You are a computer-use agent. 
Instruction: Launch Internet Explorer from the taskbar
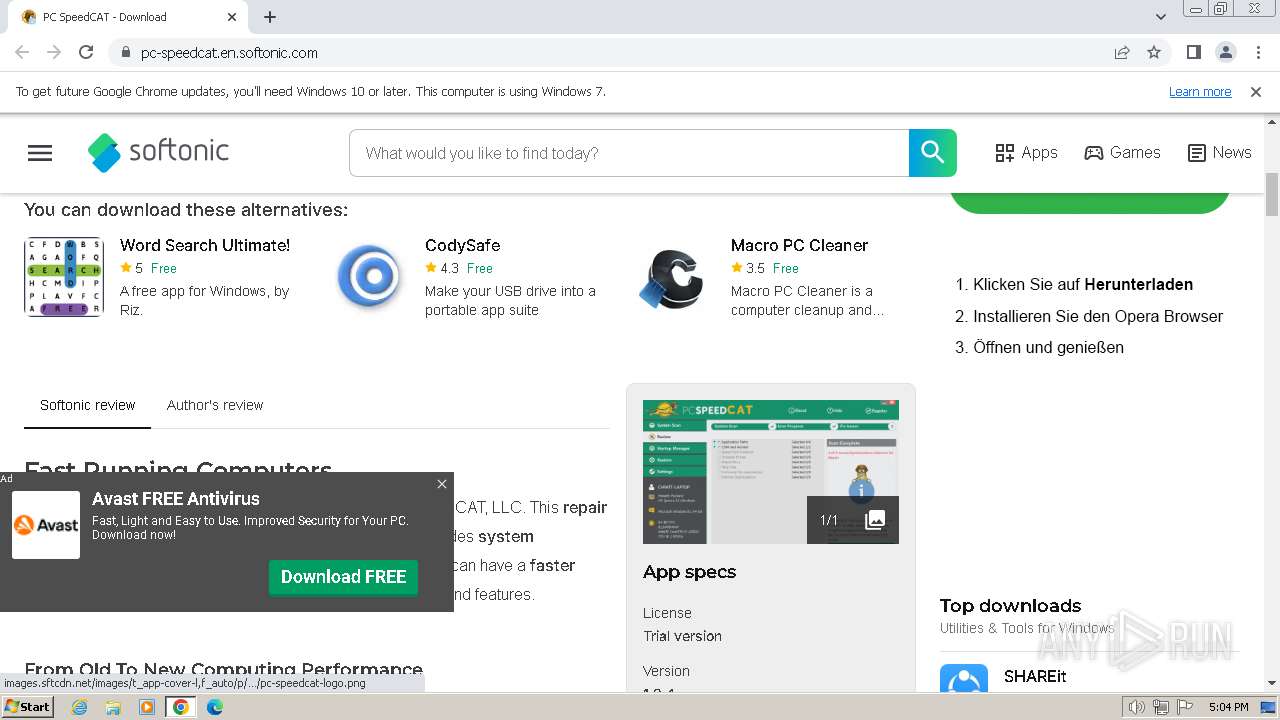79,707
